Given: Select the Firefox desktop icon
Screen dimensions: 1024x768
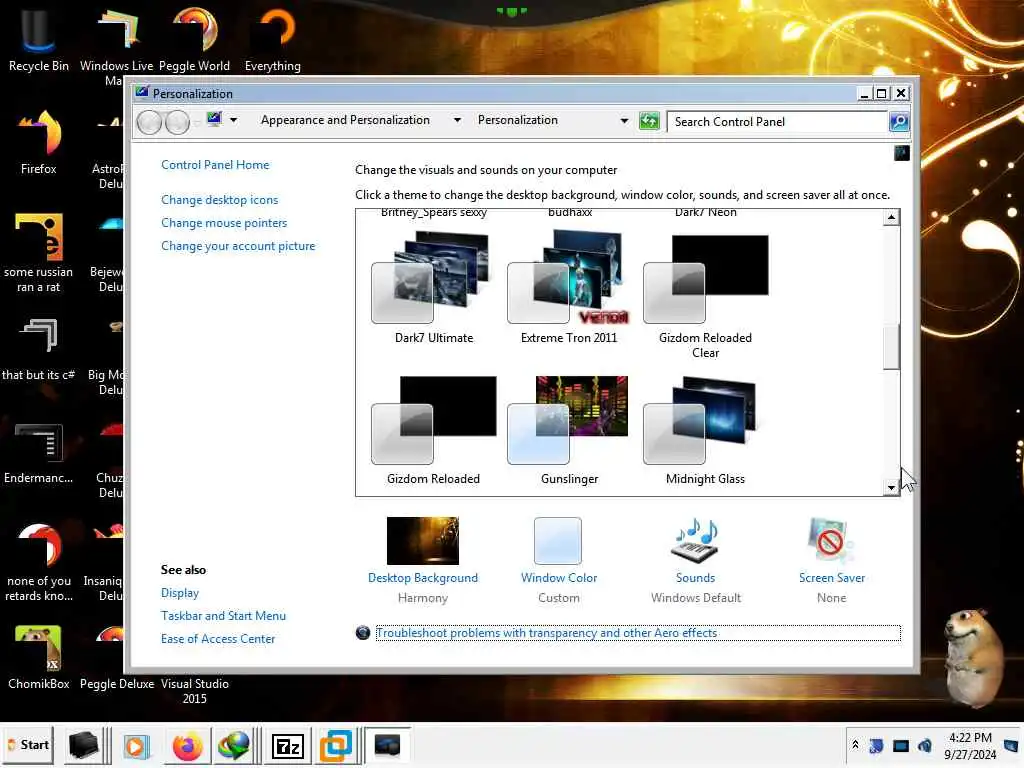Looking at the screenshot, I should pos(39,142).
